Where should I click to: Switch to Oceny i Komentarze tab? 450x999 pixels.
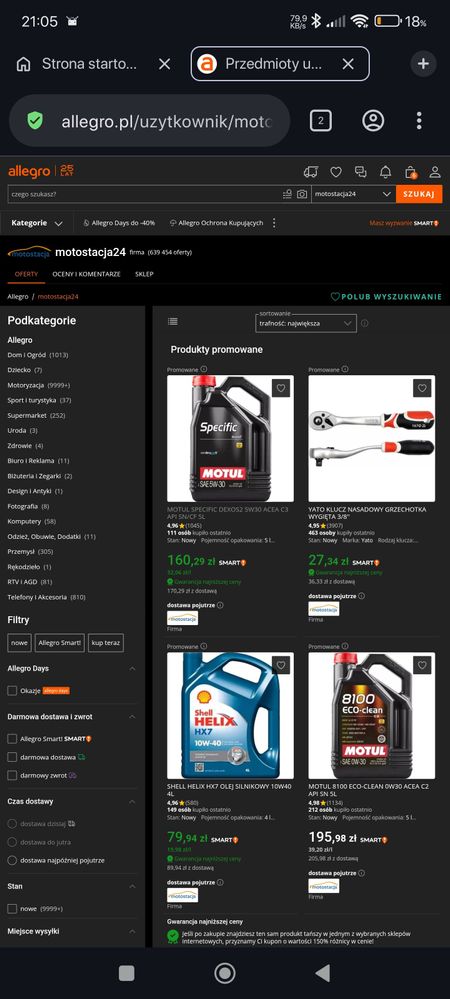(x=86, y=274)
